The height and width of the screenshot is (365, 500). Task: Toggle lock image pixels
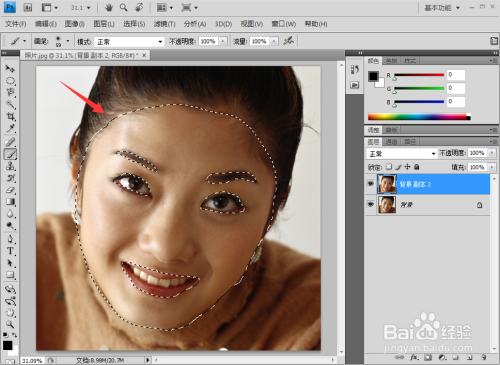click(398, 167)
